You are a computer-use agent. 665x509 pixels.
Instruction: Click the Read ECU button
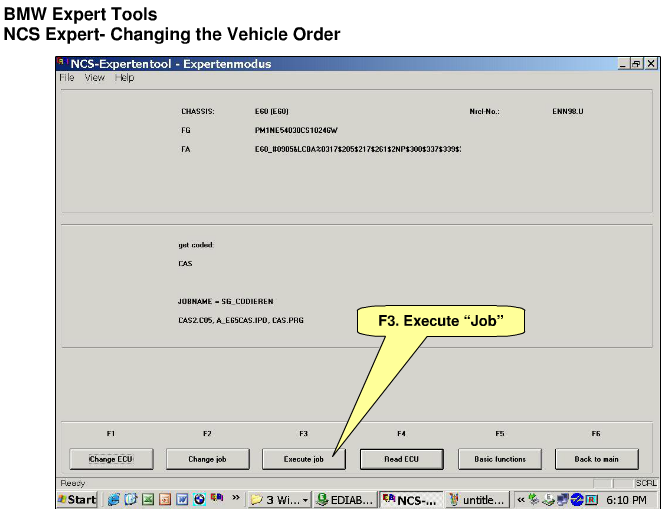(402, 459)
